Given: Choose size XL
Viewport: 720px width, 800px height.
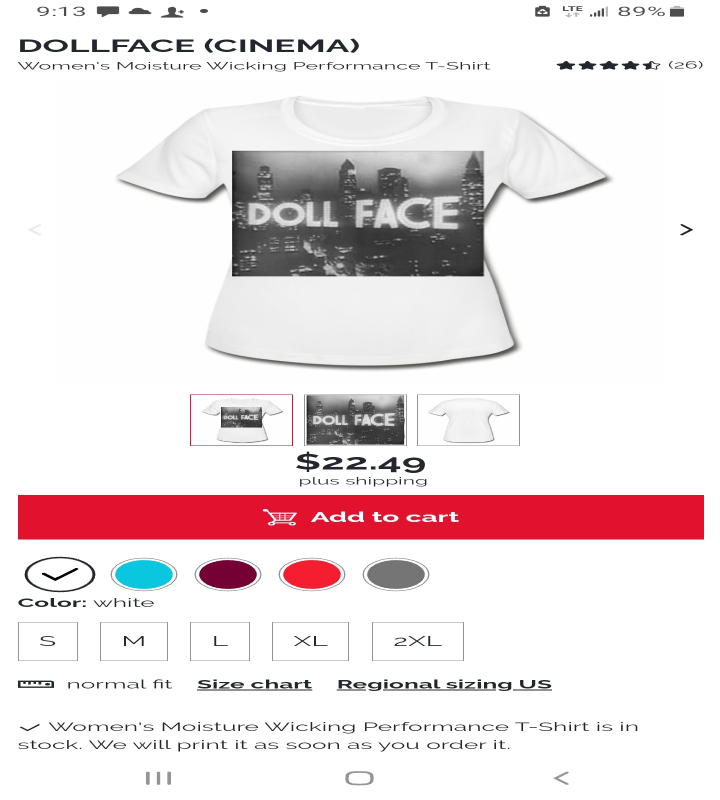Looking at the screenshot, I should pos(310,641).
